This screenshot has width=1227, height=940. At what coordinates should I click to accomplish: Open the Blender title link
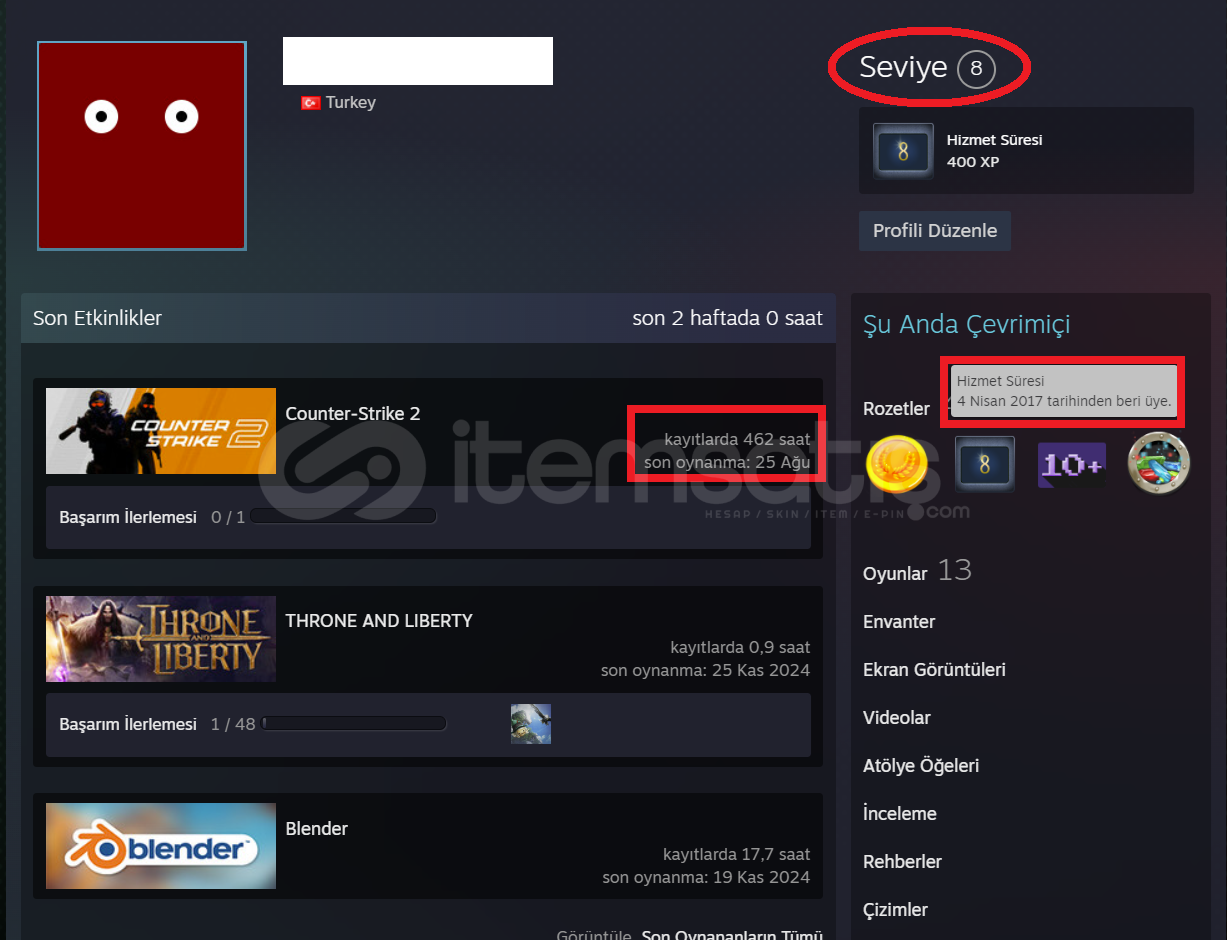click(317, 829)
